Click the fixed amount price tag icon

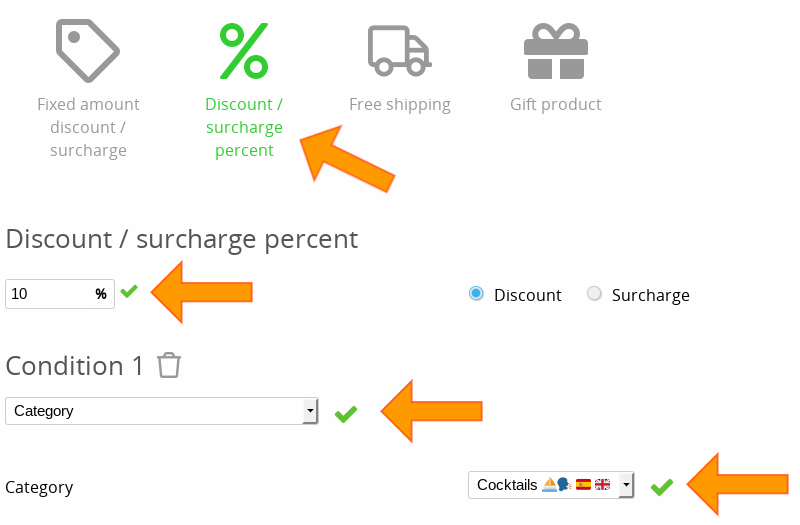coord(88,50)
